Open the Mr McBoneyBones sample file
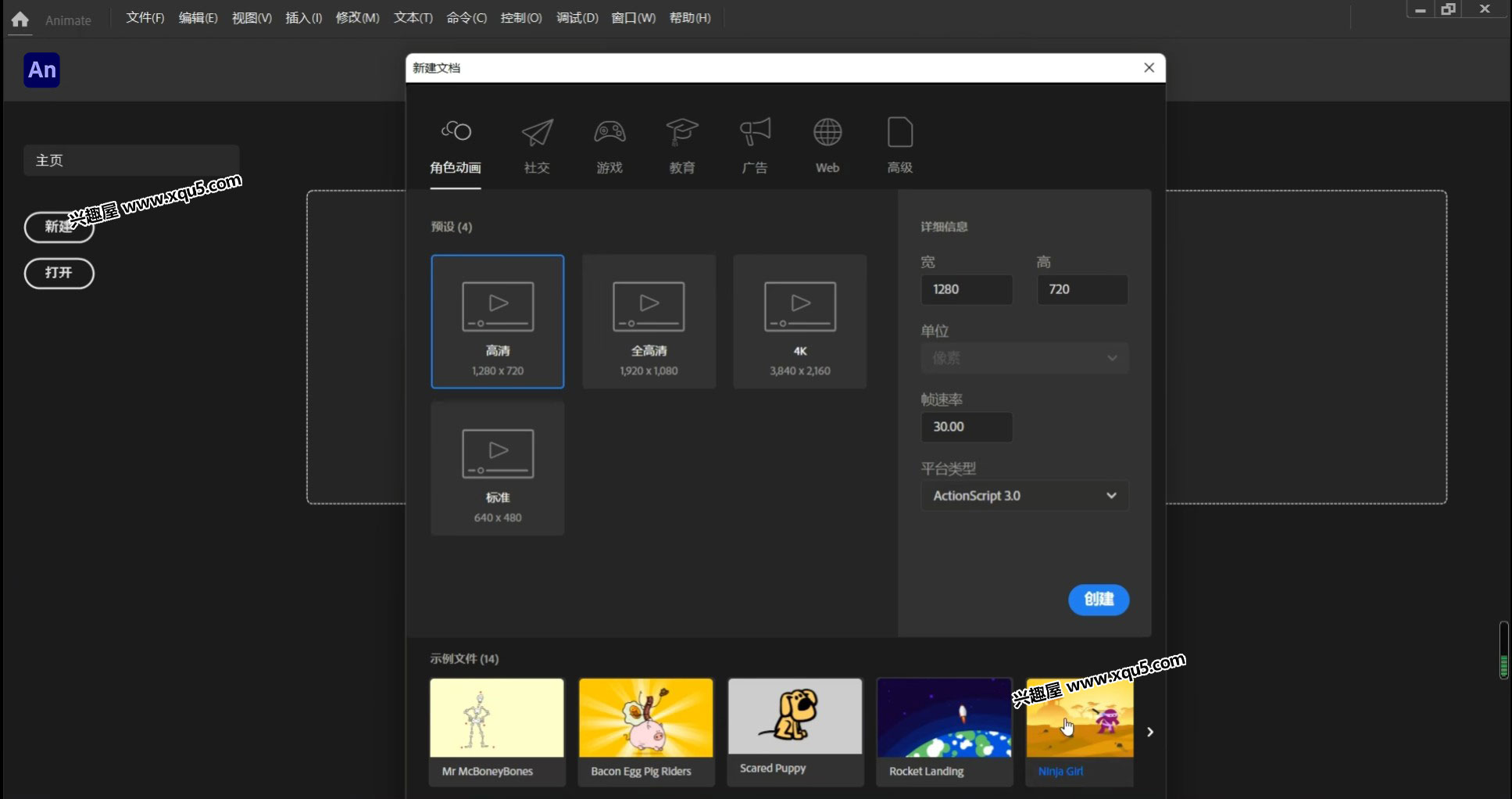Image resolution: width=1512 pixels, height=799 pixels. (497, 732)
